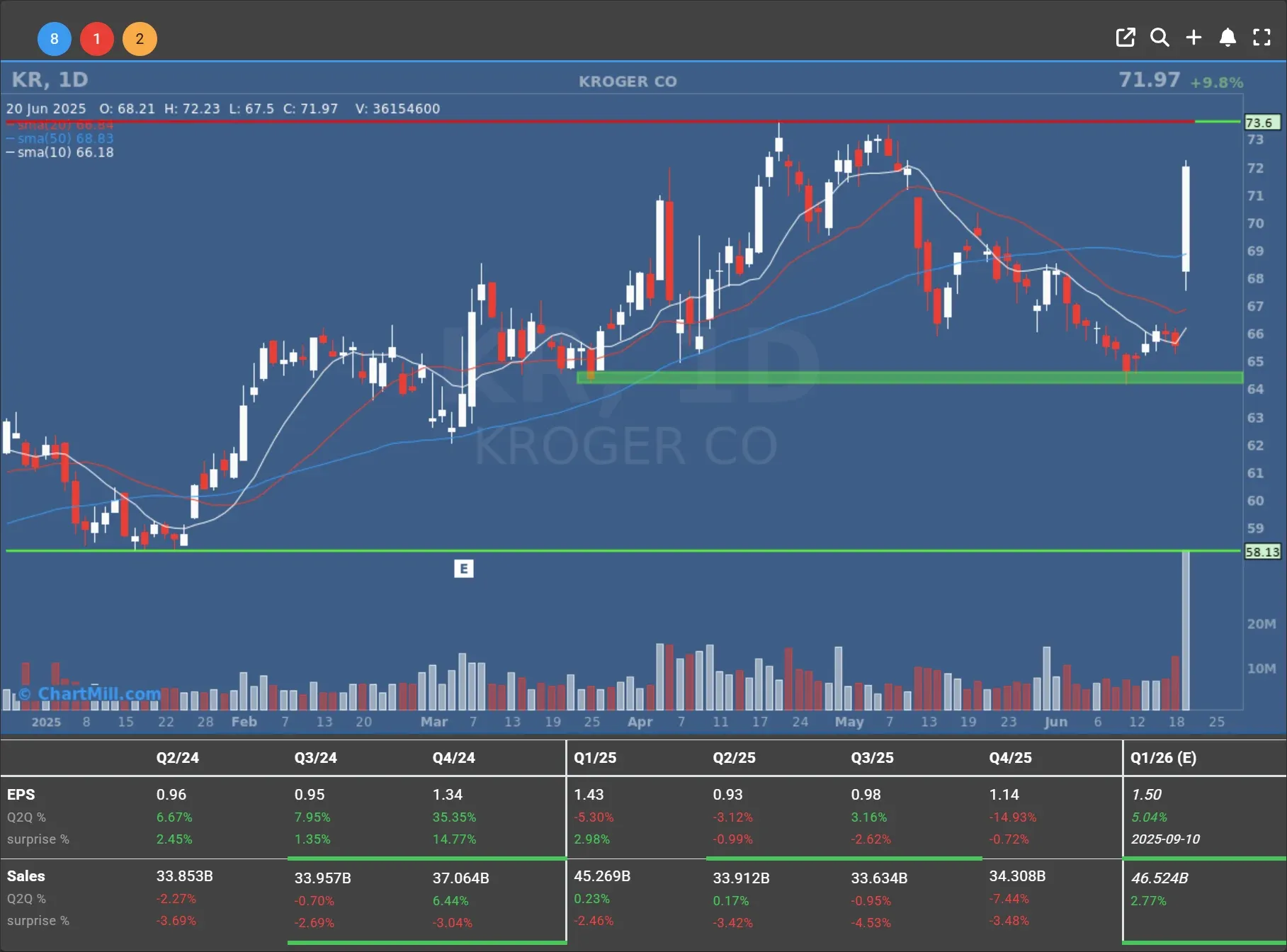Click the -4.53% sales surprise value
This screenshot has height=952, width=1287.
coord(871,922)
